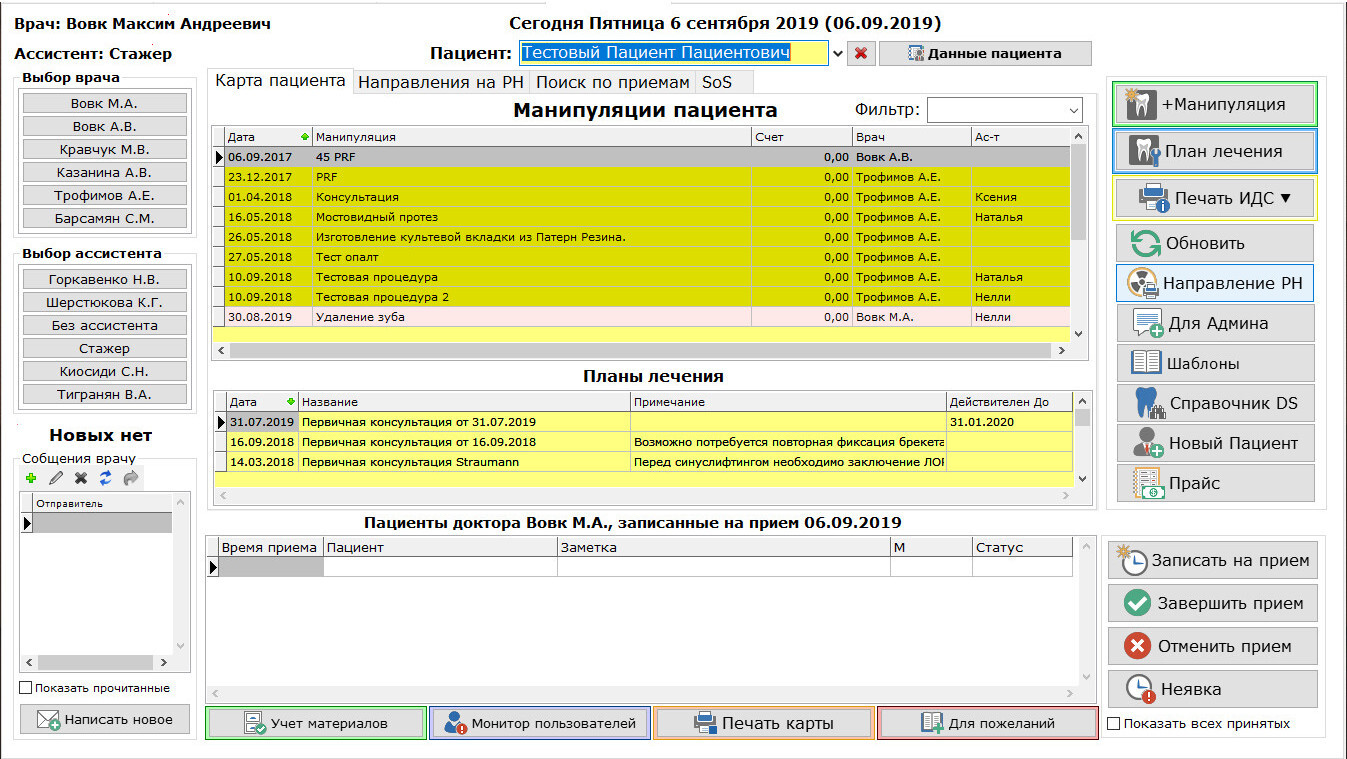Select doctor Барсамян С.М.
Viewport: 1347px width, 759px height.
[105, 218]
